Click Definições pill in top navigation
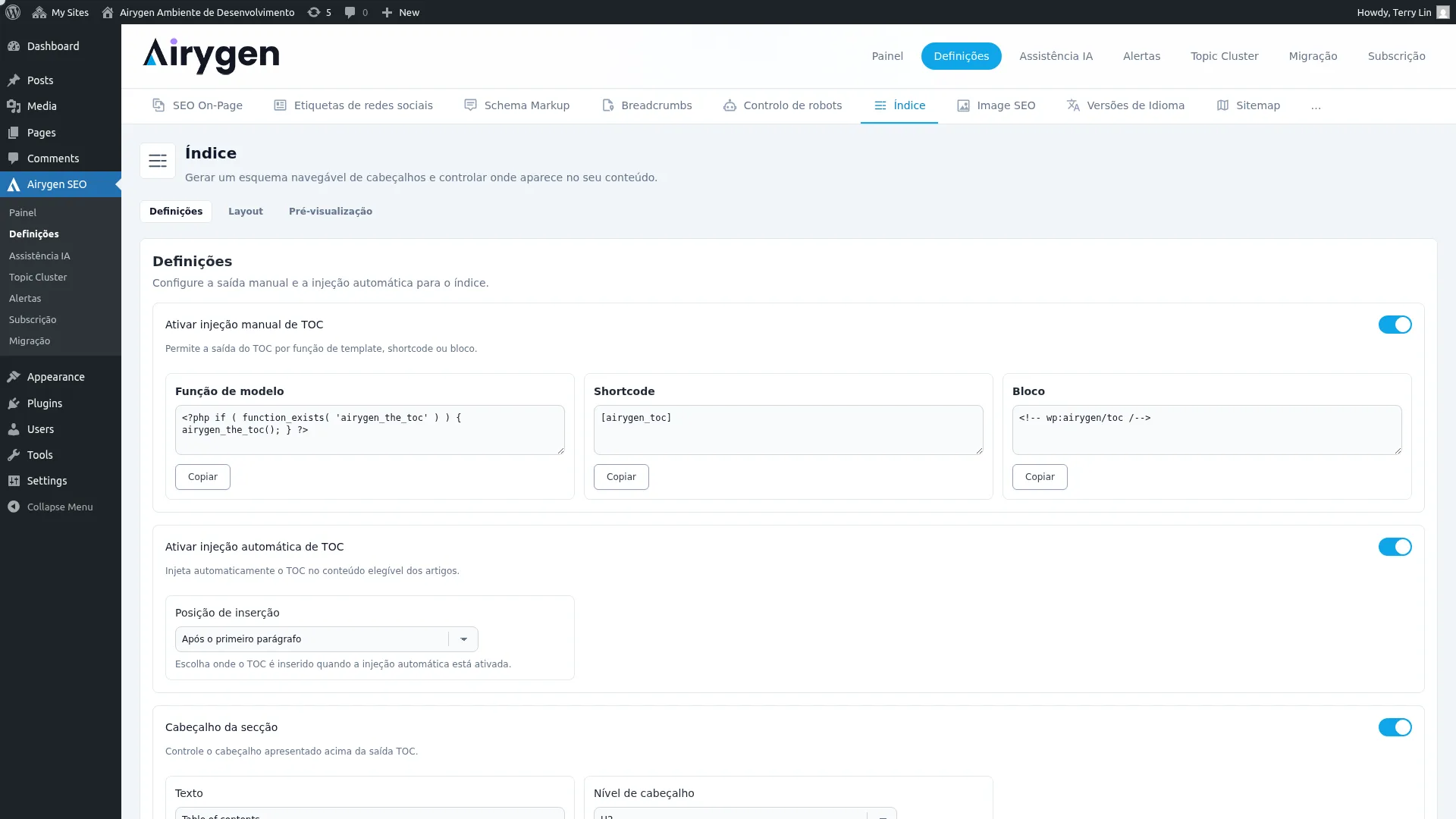This screenshot has width=1456, height=819. 962,56
